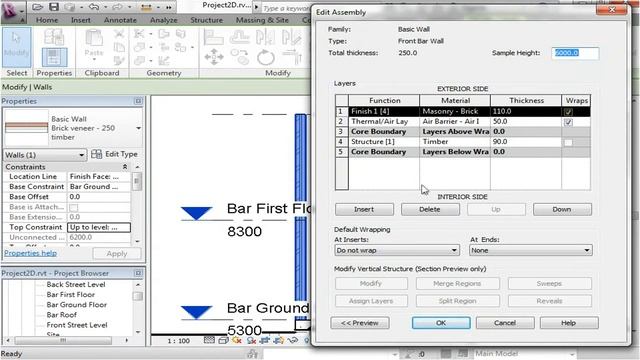Select Bar First Floor in Project Browser
Viewport: 640px width, 360px height.
point(71,295)
